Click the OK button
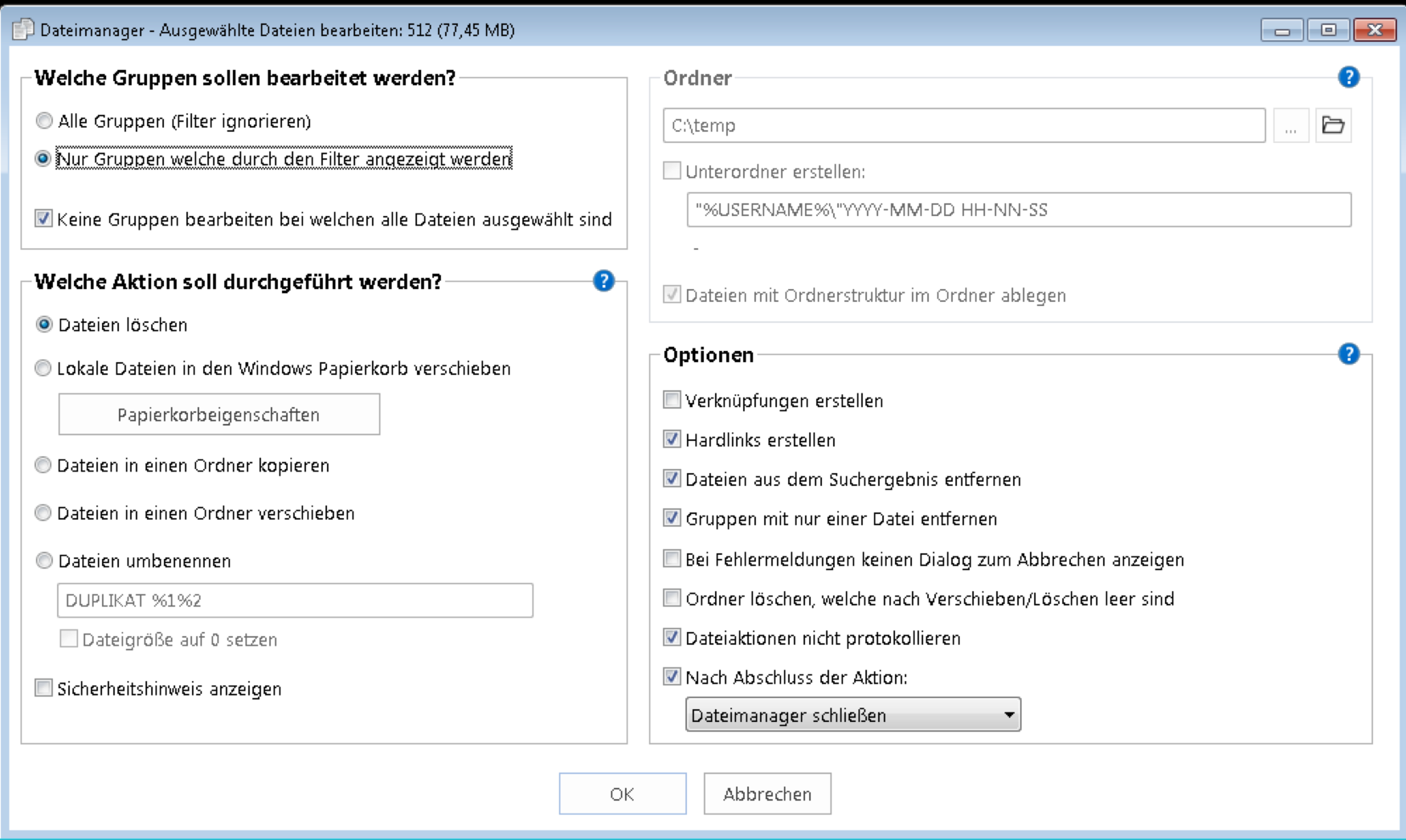The height and width of the screenshot is (840, 1406). (x=622, y=793)
